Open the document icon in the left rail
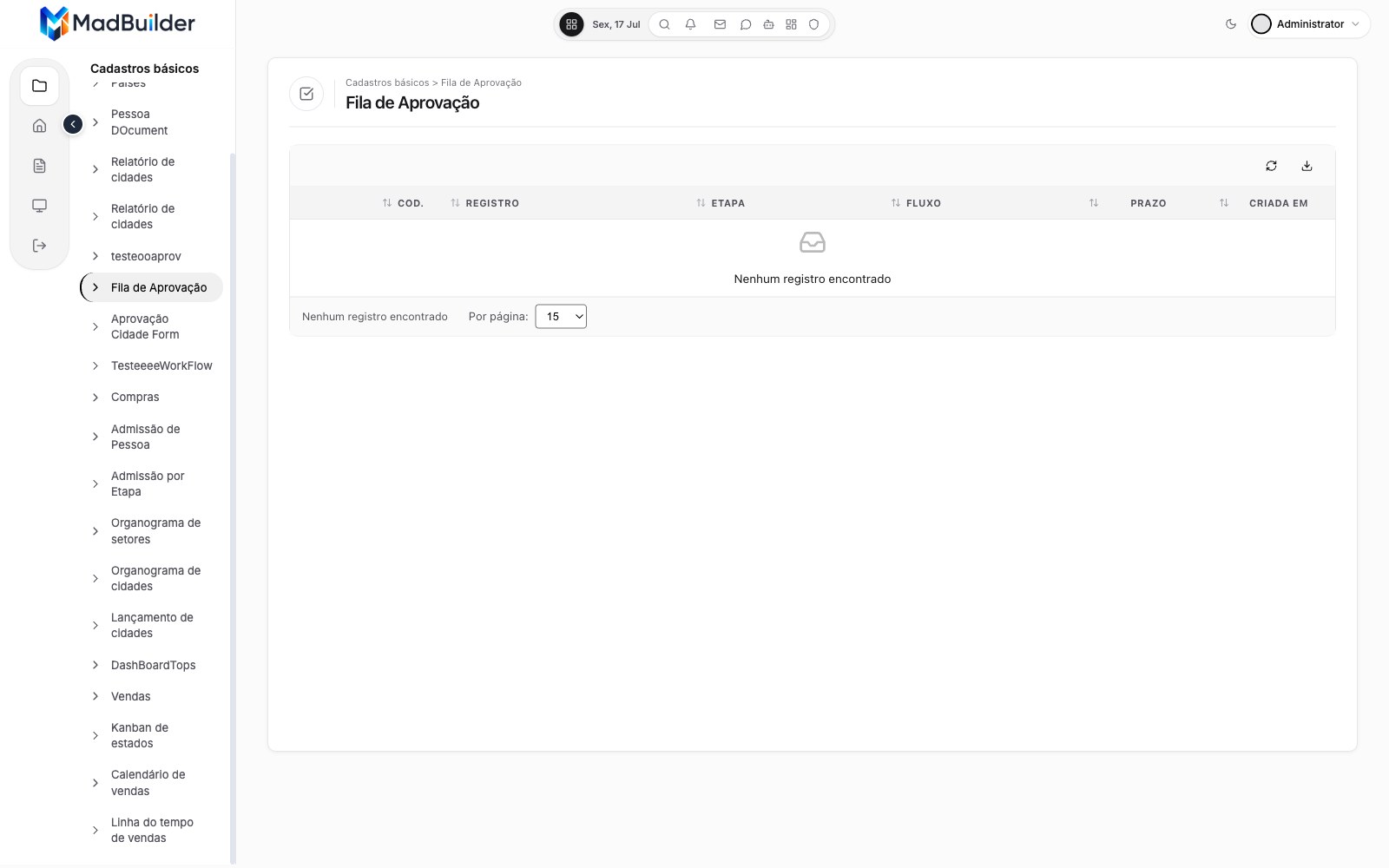1389x868 pixels. (39, 166)
